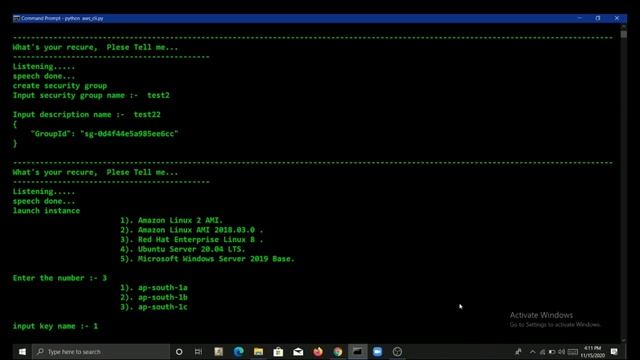Click '4). Ubuntu Server 20.04 LTS.' line
This screenshot has height=360, width=640.
[x=182, y=249]
